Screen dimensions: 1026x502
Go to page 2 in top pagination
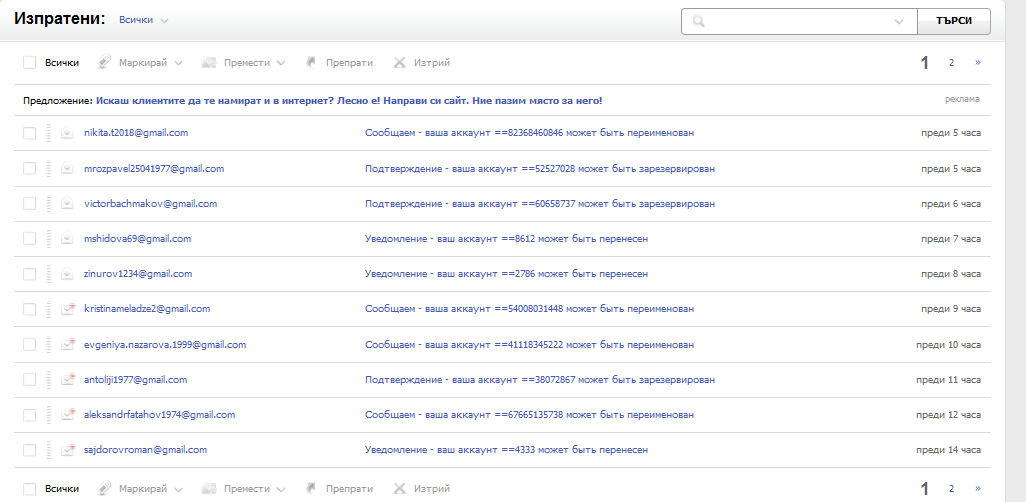click(x=951, y=63)
